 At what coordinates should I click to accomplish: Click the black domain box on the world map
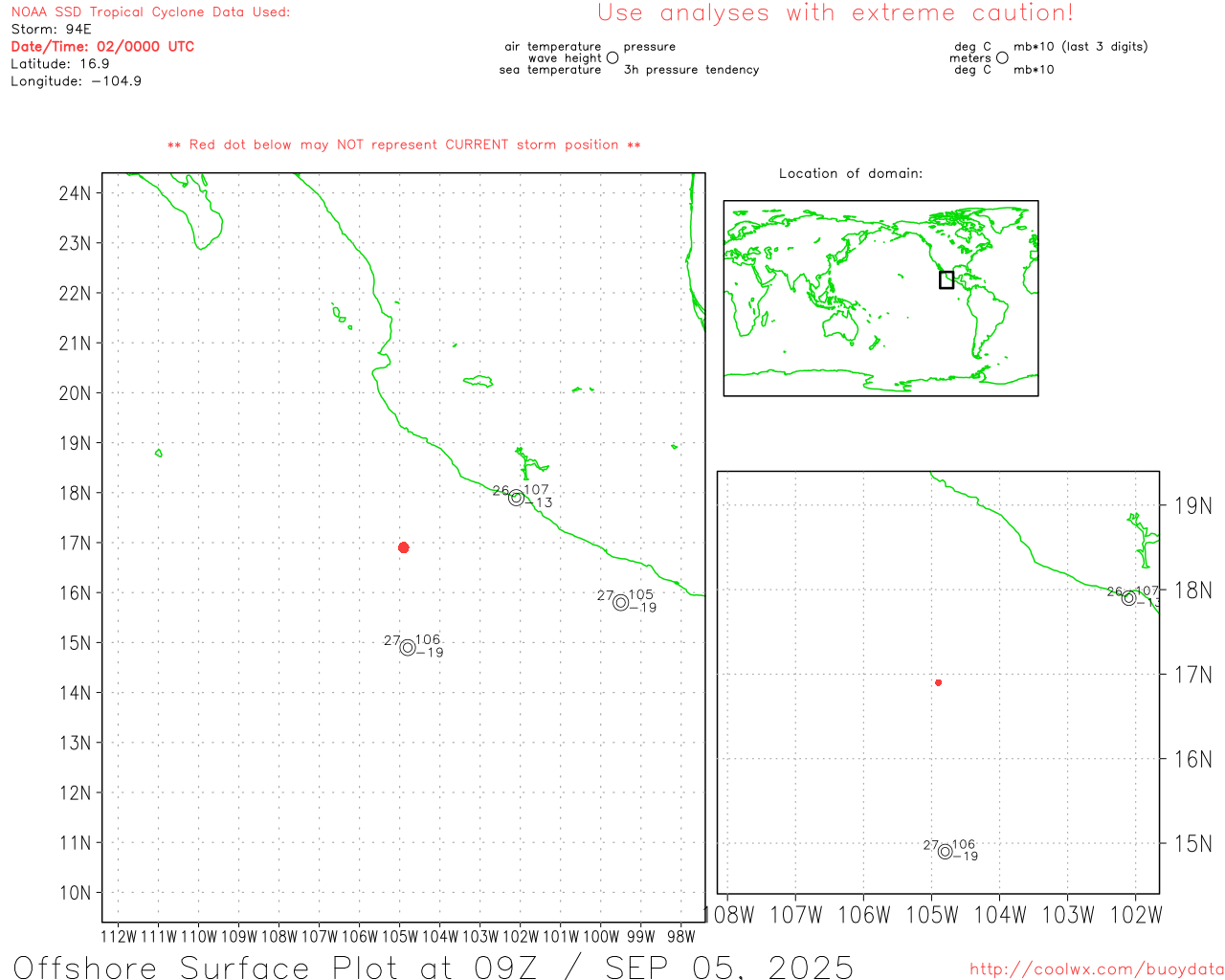[947, 279]
